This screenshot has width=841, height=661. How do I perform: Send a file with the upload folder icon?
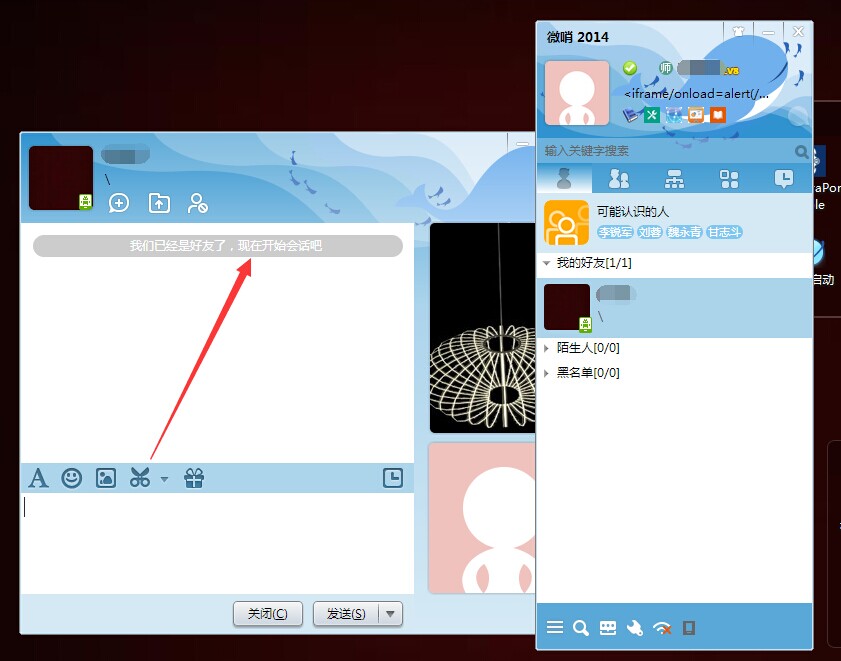(159, 203)
